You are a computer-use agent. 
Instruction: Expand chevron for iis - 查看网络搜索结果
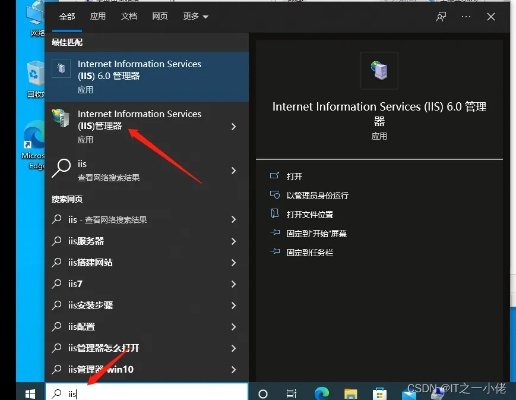pyautogui.click(x=234, y=219)
